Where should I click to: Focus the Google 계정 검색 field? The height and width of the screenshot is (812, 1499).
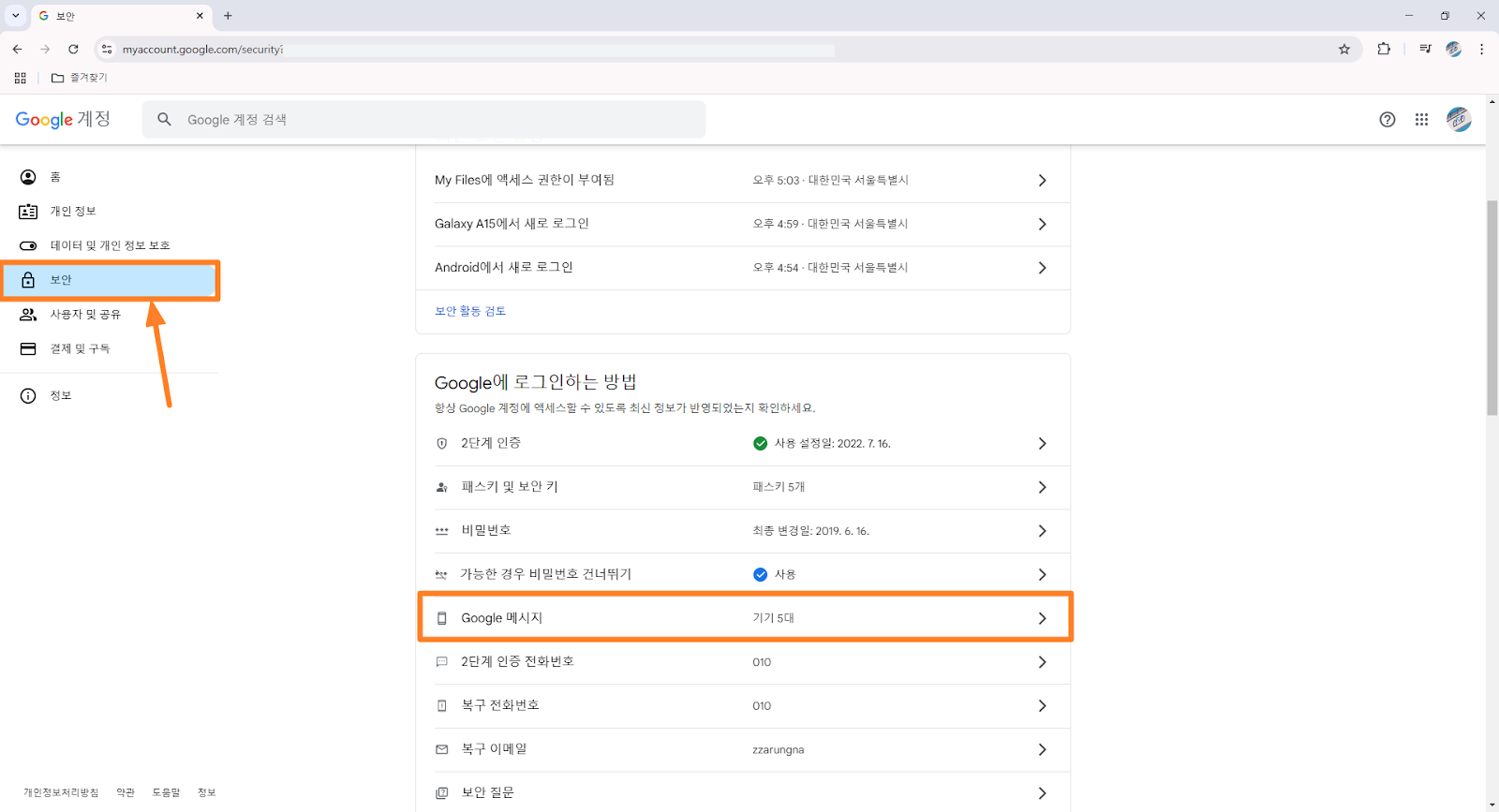tap(423, 119)
